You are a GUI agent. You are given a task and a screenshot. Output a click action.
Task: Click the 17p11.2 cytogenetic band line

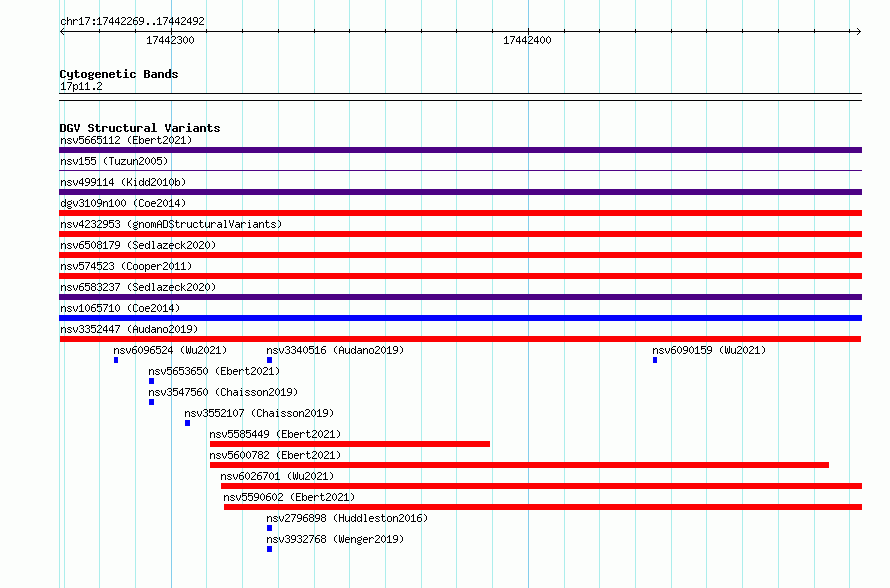(x=460, y=97)
